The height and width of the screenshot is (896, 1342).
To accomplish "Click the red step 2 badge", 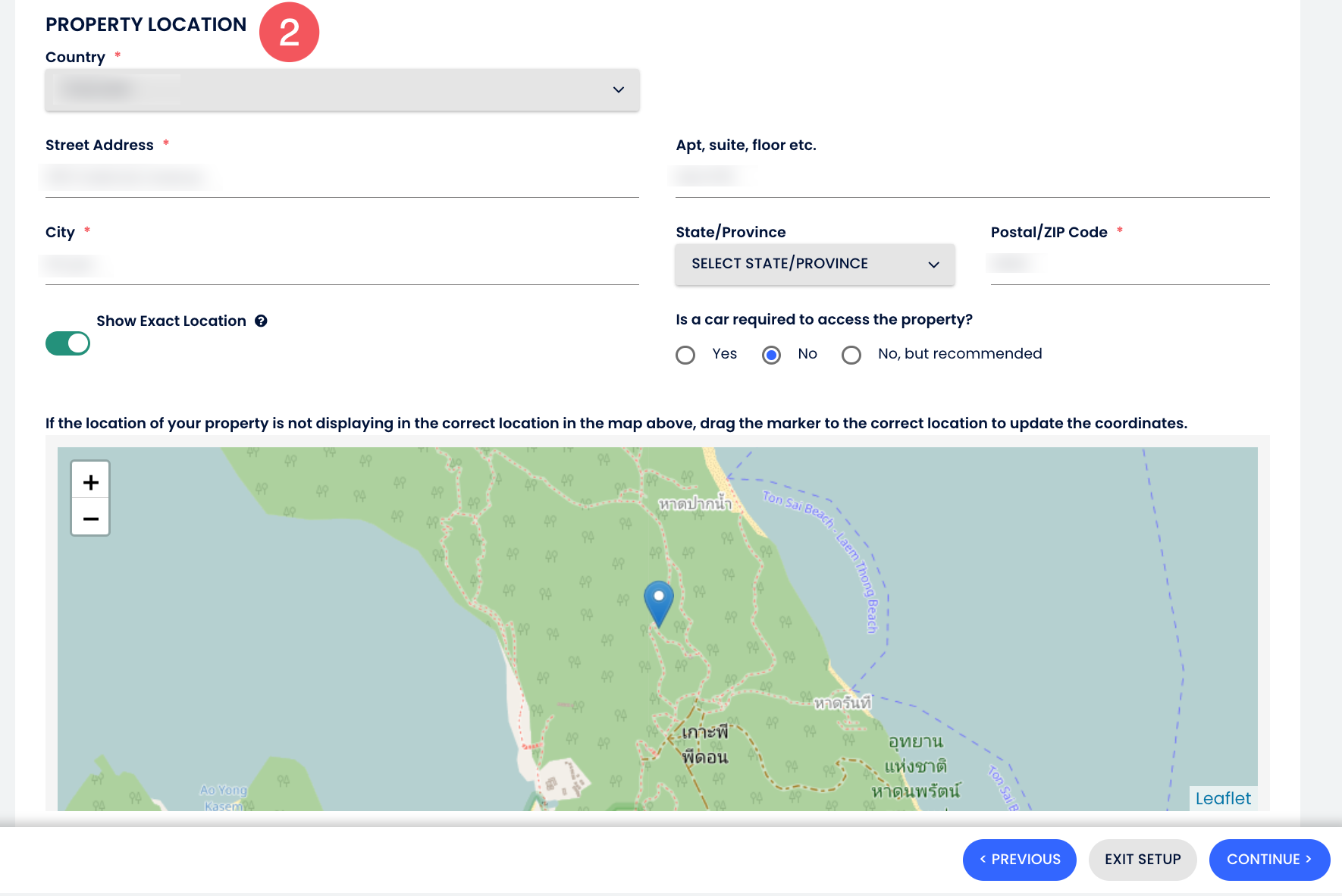I will [x=289, y=33].
